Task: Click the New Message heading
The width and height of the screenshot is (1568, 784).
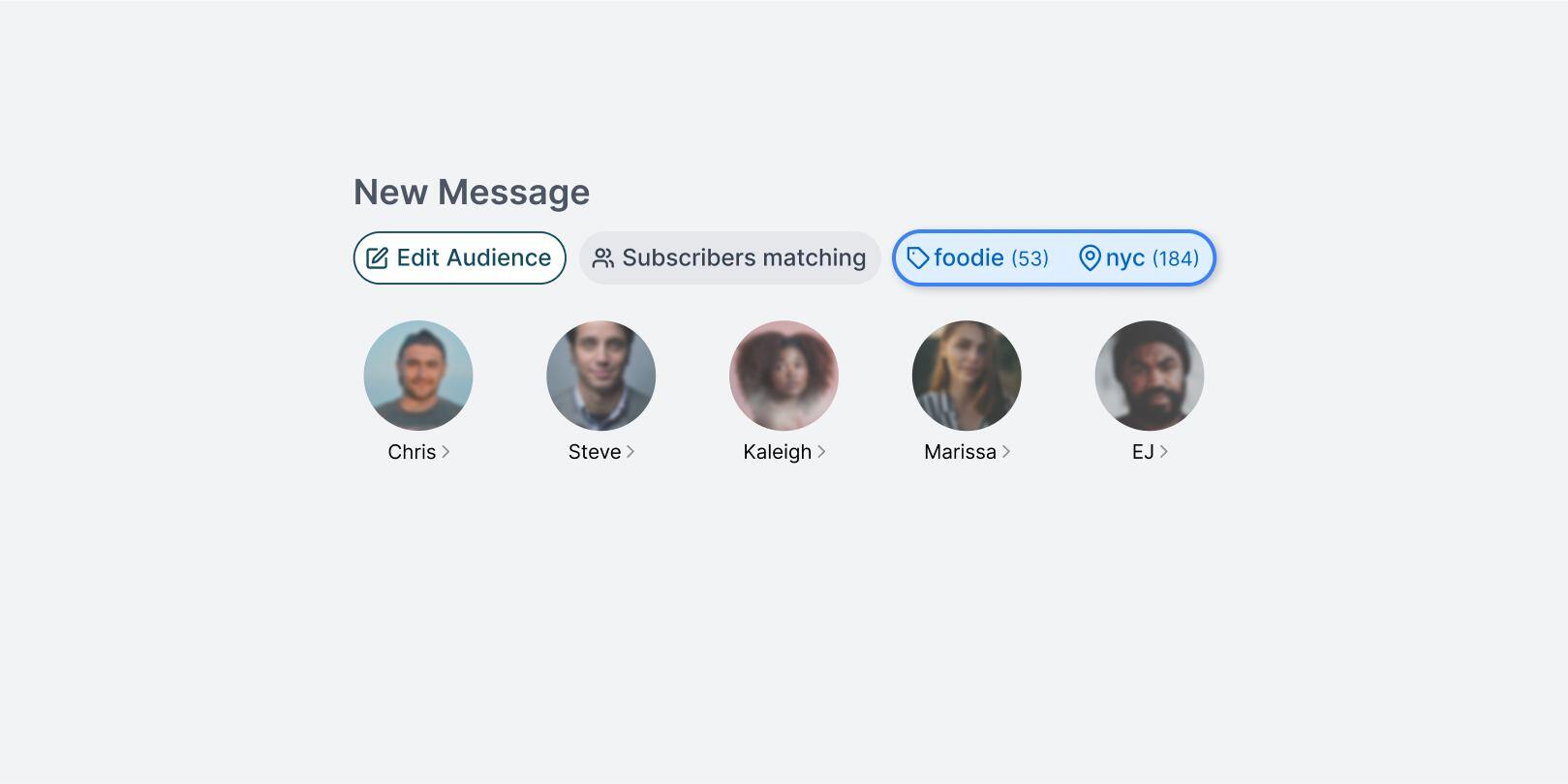Action: pos(471,192)
